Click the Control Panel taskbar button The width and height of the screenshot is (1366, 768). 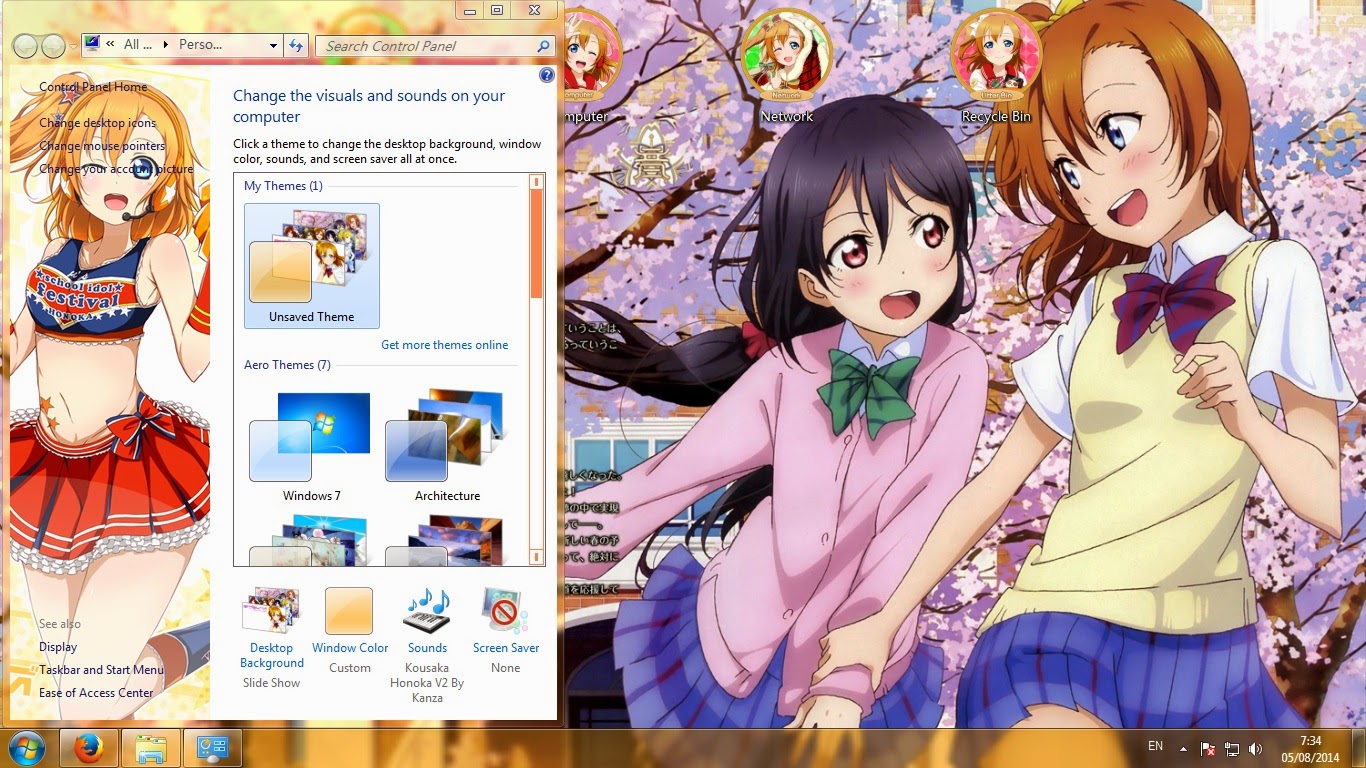(x=214, y=748)
